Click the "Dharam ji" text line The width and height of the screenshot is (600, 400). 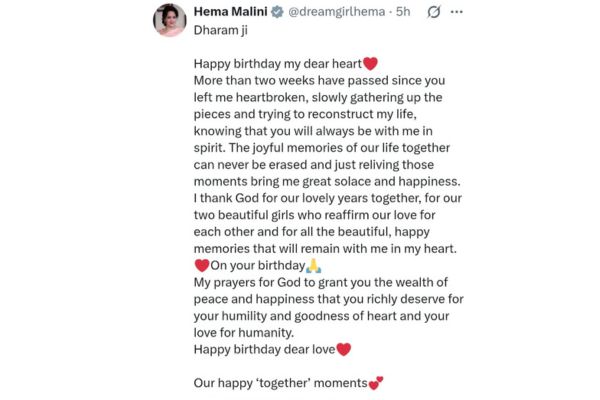click(x=219, y=30)
